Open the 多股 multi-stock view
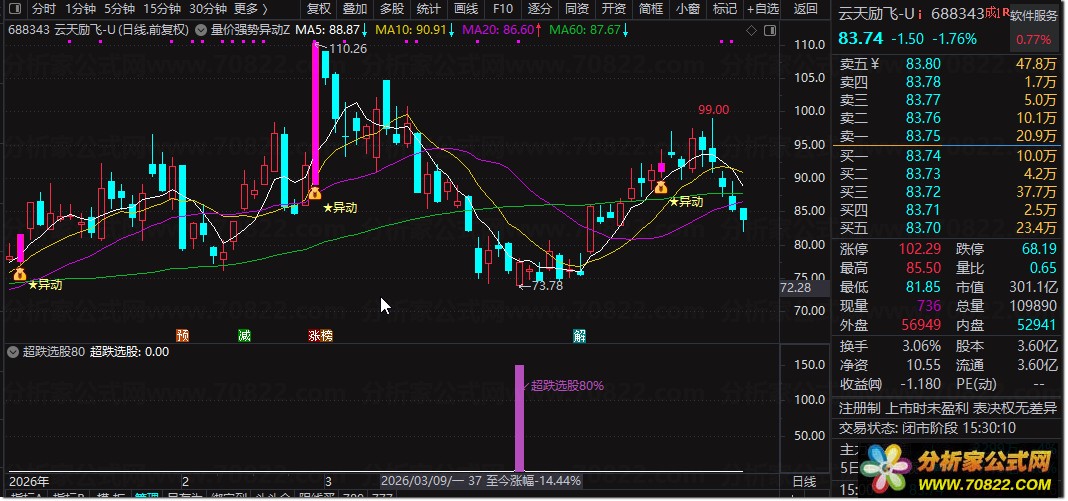The height and width of the screenshot is (501, 1068). 392,9
